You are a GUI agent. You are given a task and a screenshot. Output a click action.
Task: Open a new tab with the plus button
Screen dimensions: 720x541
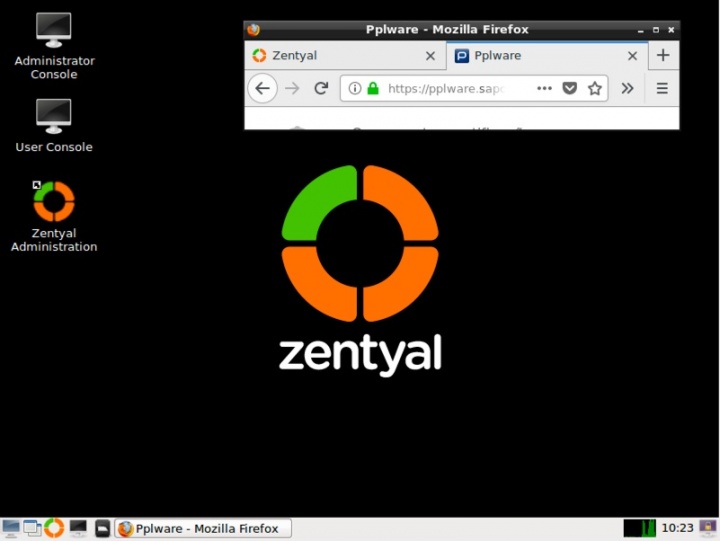click(x=663, y=56)
